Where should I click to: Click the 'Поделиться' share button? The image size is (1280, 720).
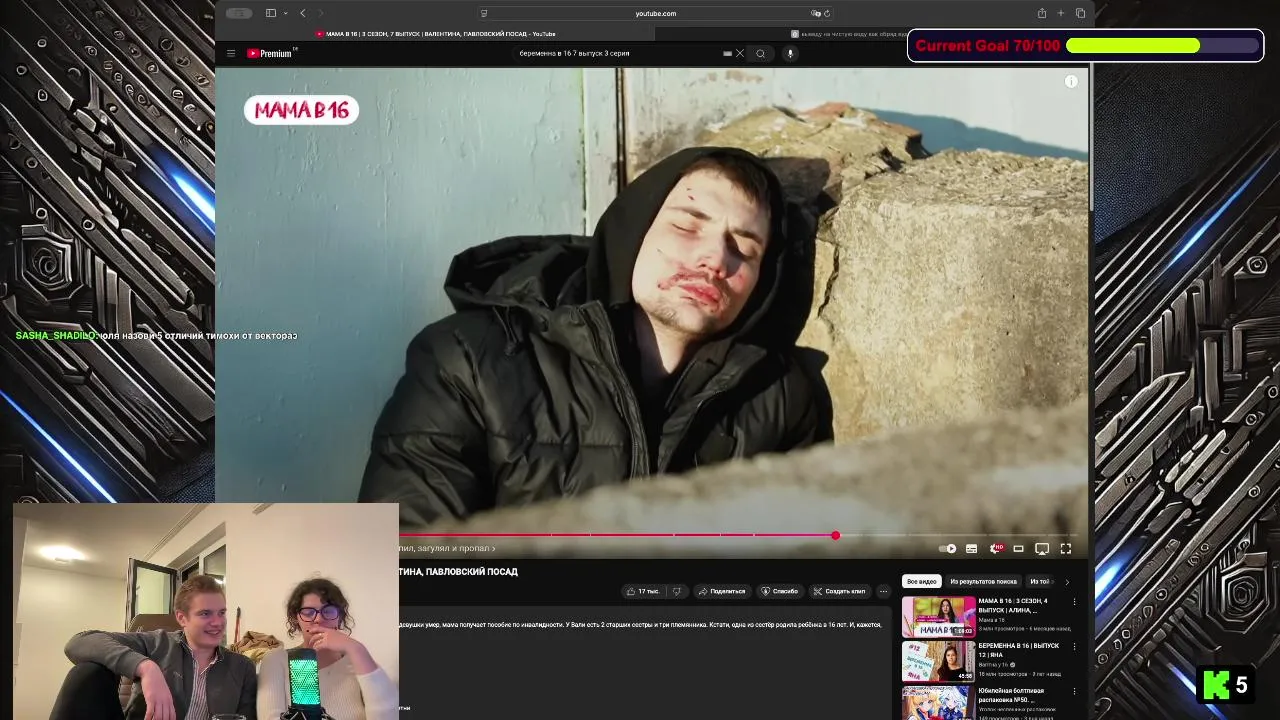(721, 591)
